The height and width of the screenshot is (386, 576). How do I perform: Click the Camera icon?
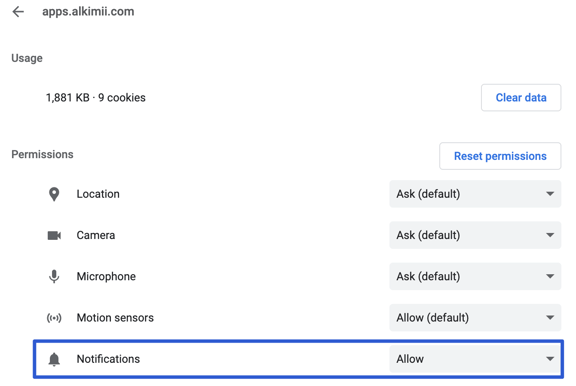(x=54, y=235)
